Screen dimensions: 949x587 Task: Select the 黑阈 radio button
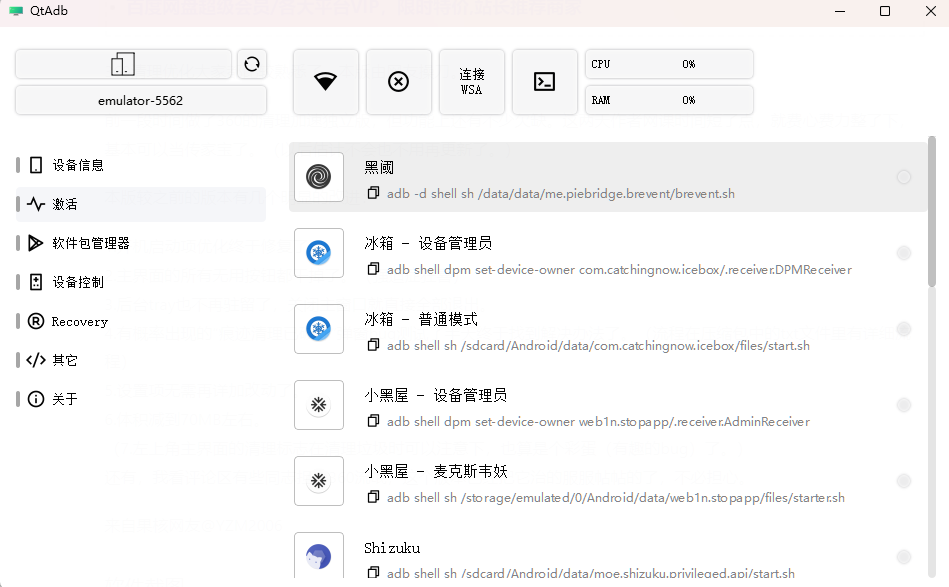904,177
